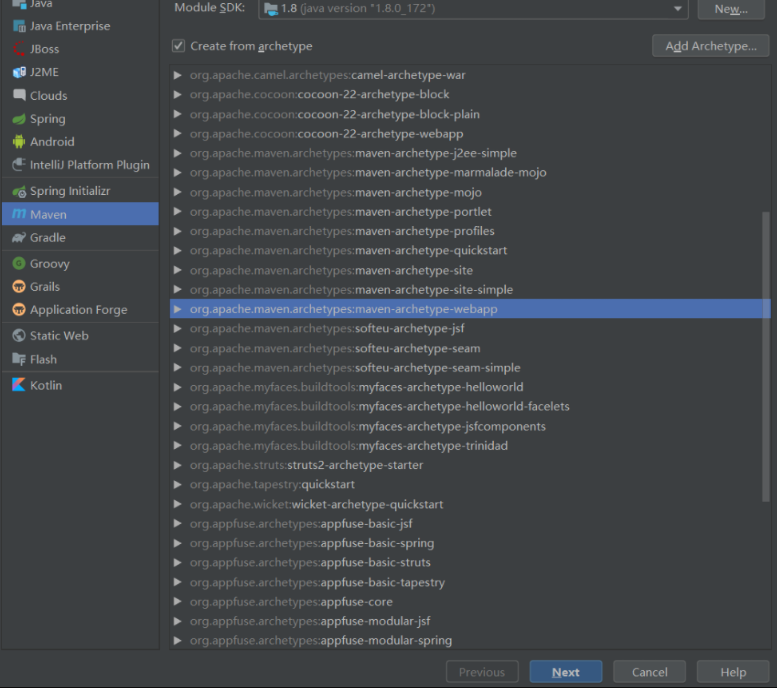Image resolution: width=777 pixels, height=688 pixels.
Task: Click the SDK folder icon in Module SDK field
Action: click(x=271, y=8)
